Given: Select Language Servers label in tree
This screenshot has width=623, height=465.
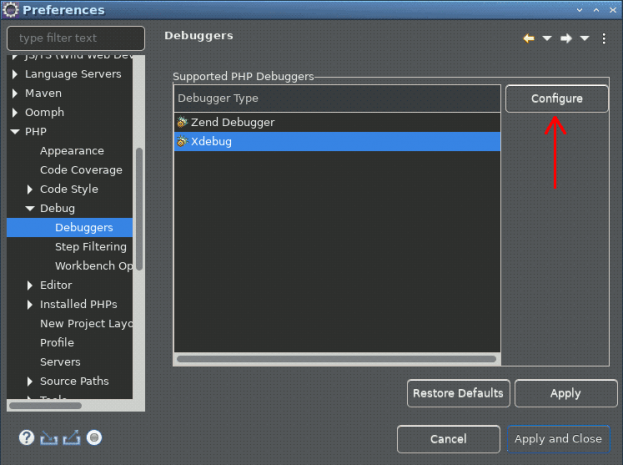Looking at the screenshot, I should pyautogui.click(x=73, y=74).
